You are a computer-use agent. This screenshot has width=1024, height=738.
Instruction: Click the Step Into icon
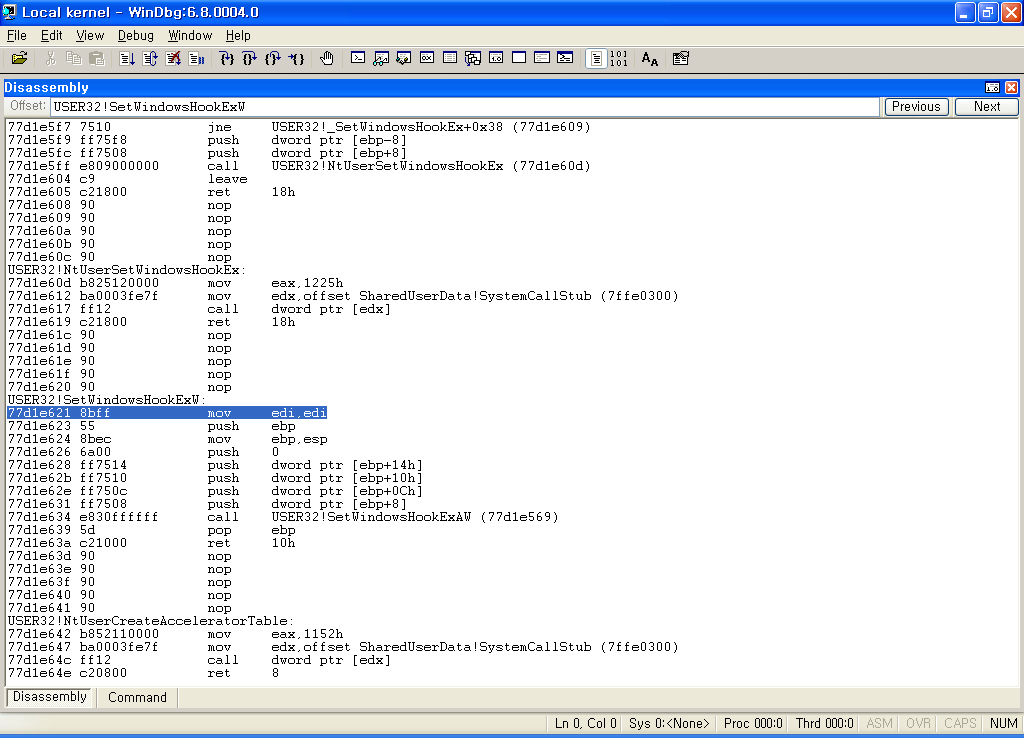(227, 59)
